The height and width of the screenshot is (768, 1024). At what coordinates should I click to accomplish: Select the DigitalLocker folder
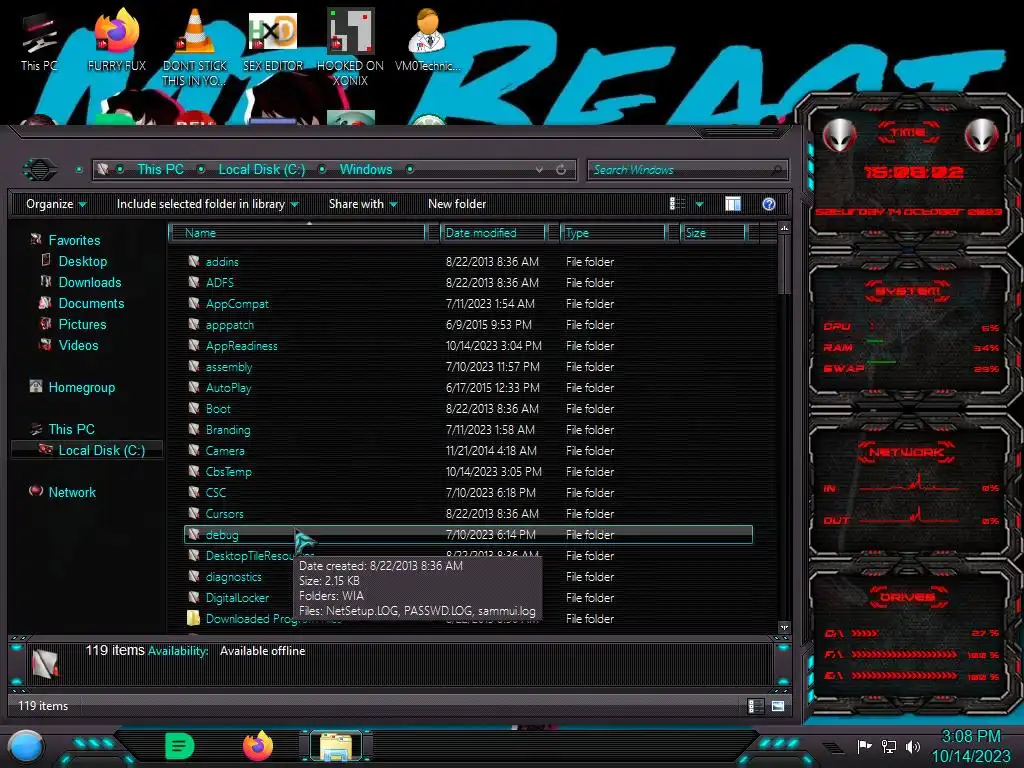[237, 598]
